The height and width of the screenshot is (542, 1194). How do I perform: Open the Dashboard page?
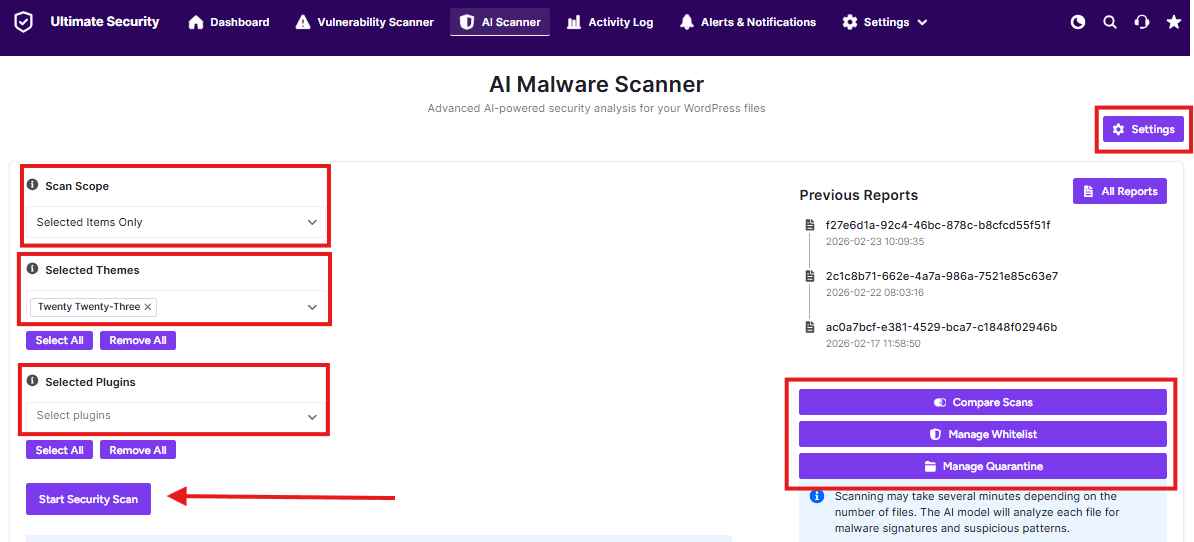(x=229, y=22)
